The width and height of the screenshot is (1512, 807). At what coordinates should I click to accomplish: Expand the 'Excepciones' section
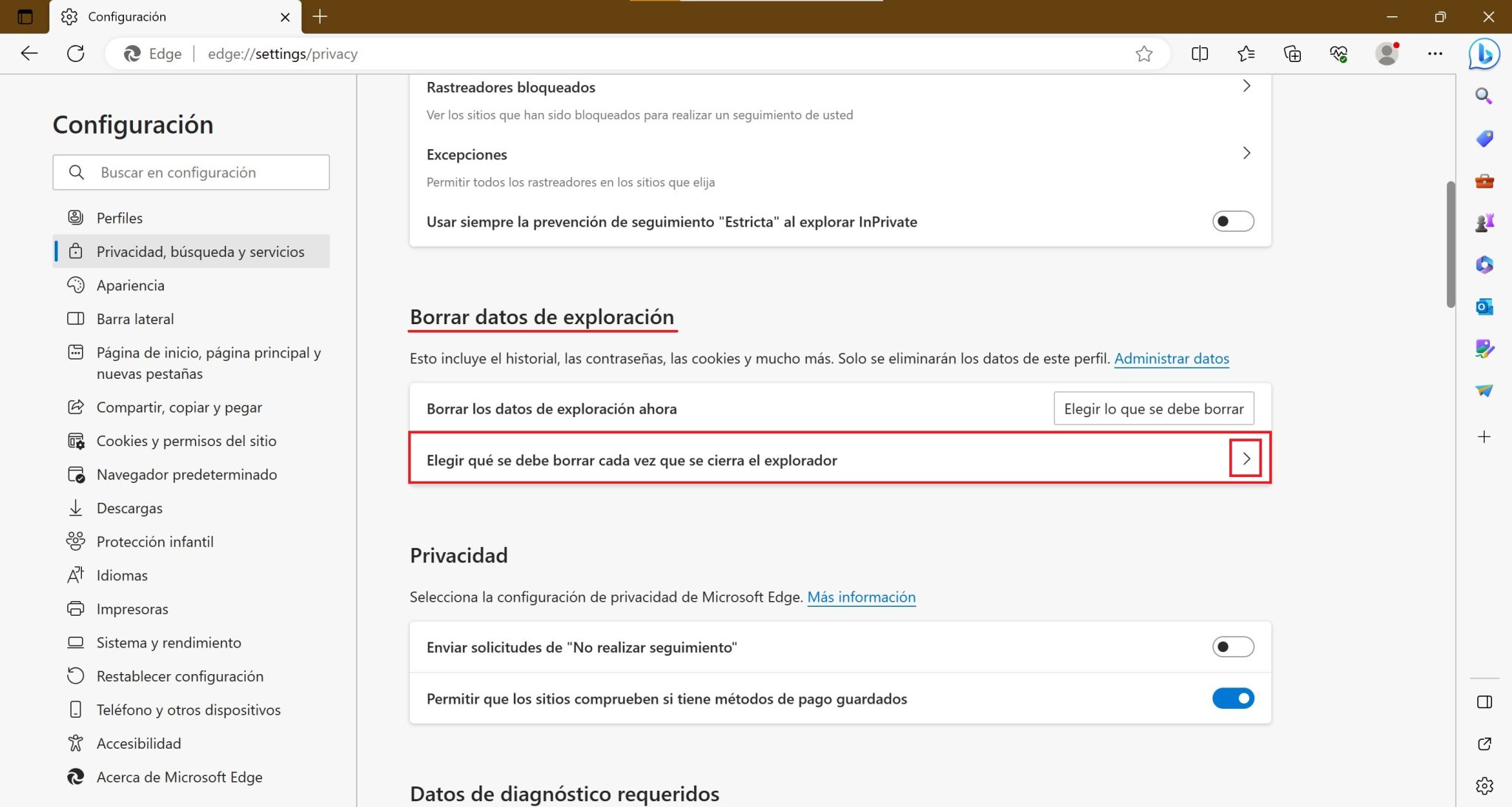click(x=1246, y=153)
